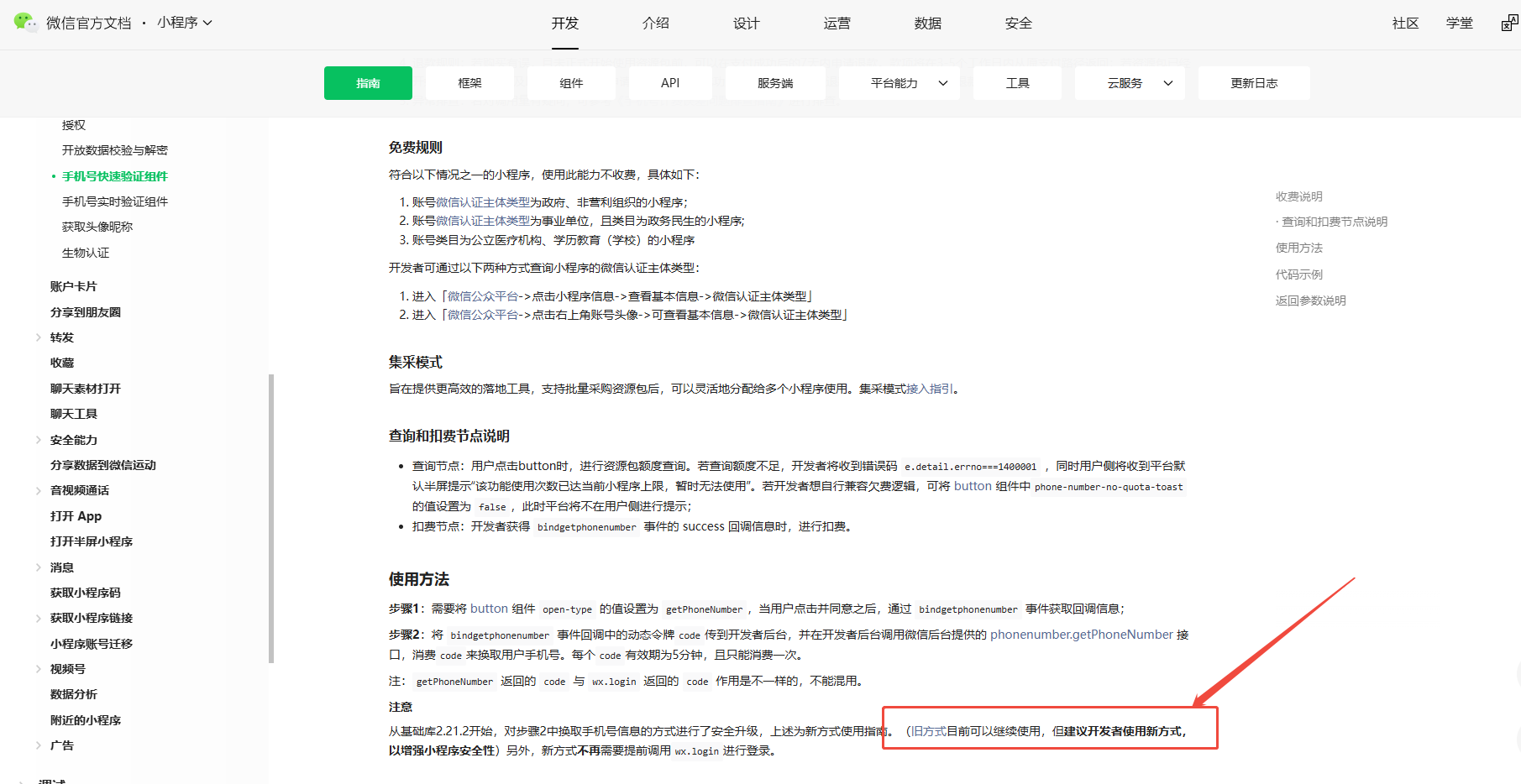Open the 小程序 product dropdown

point(185,23)
